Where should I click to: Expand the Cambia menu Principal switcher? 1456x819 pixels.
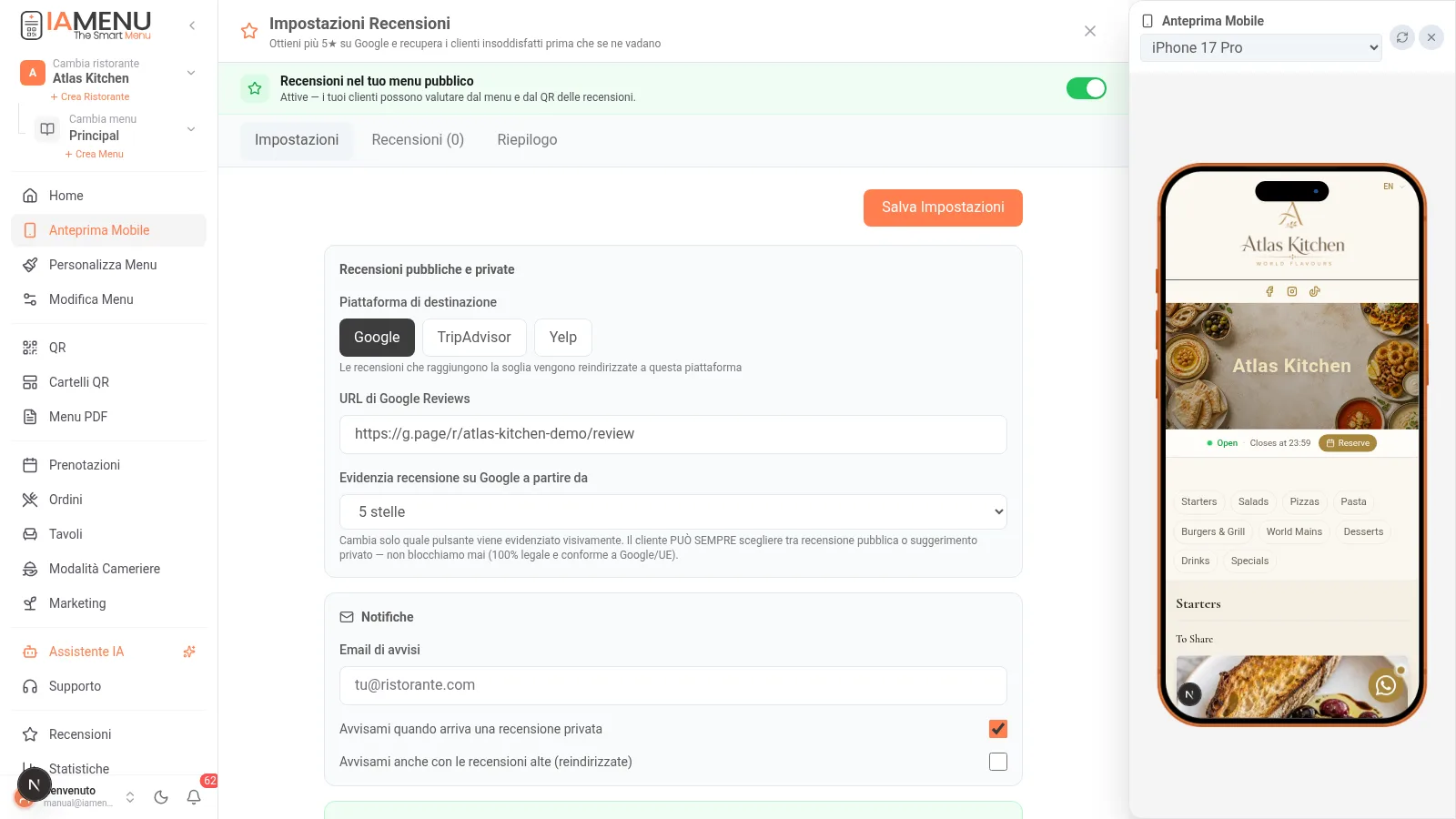point(116,128)
